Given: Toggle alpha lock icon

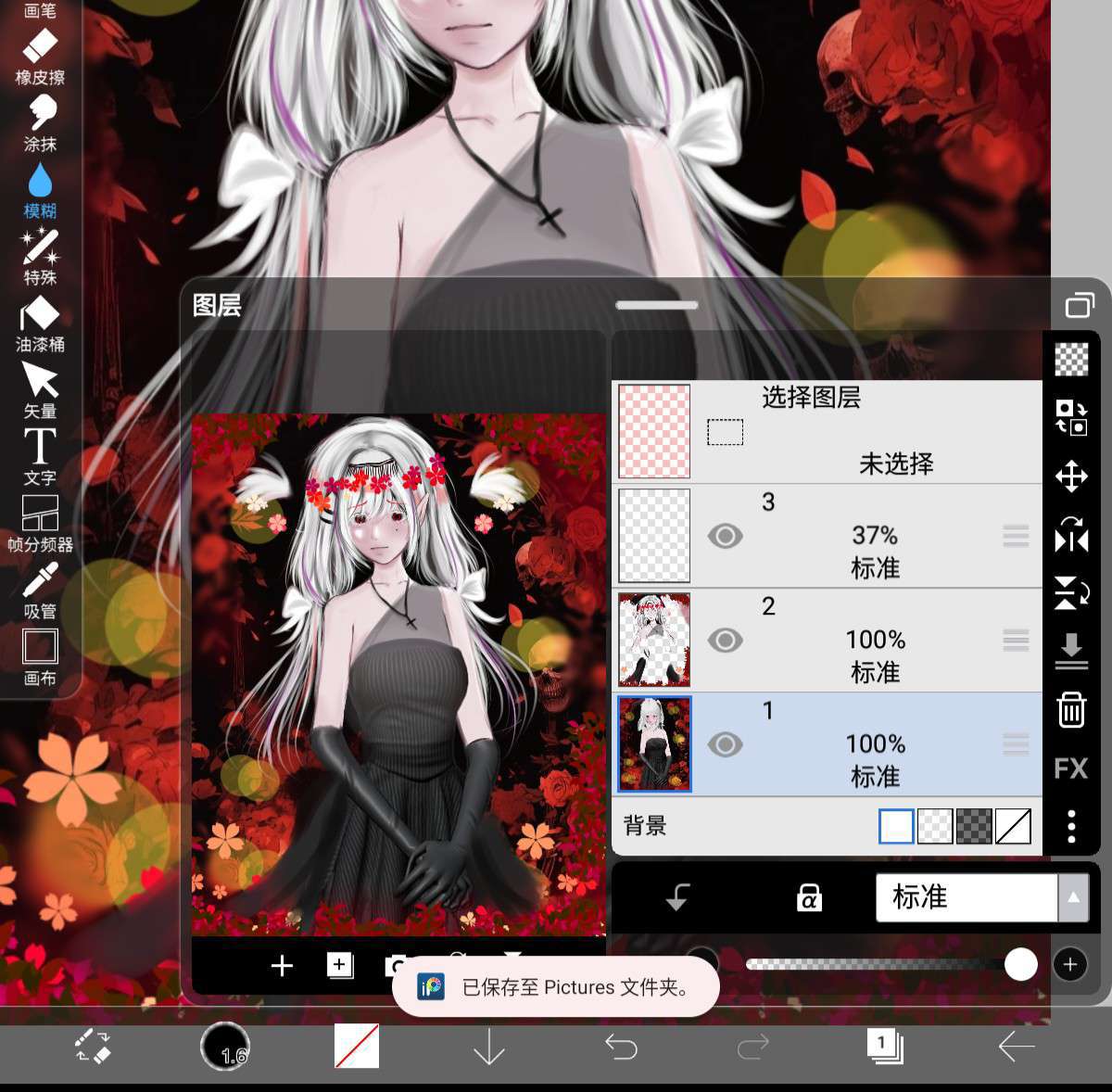Looking at the screenshot, I should [x=809, y=897].
